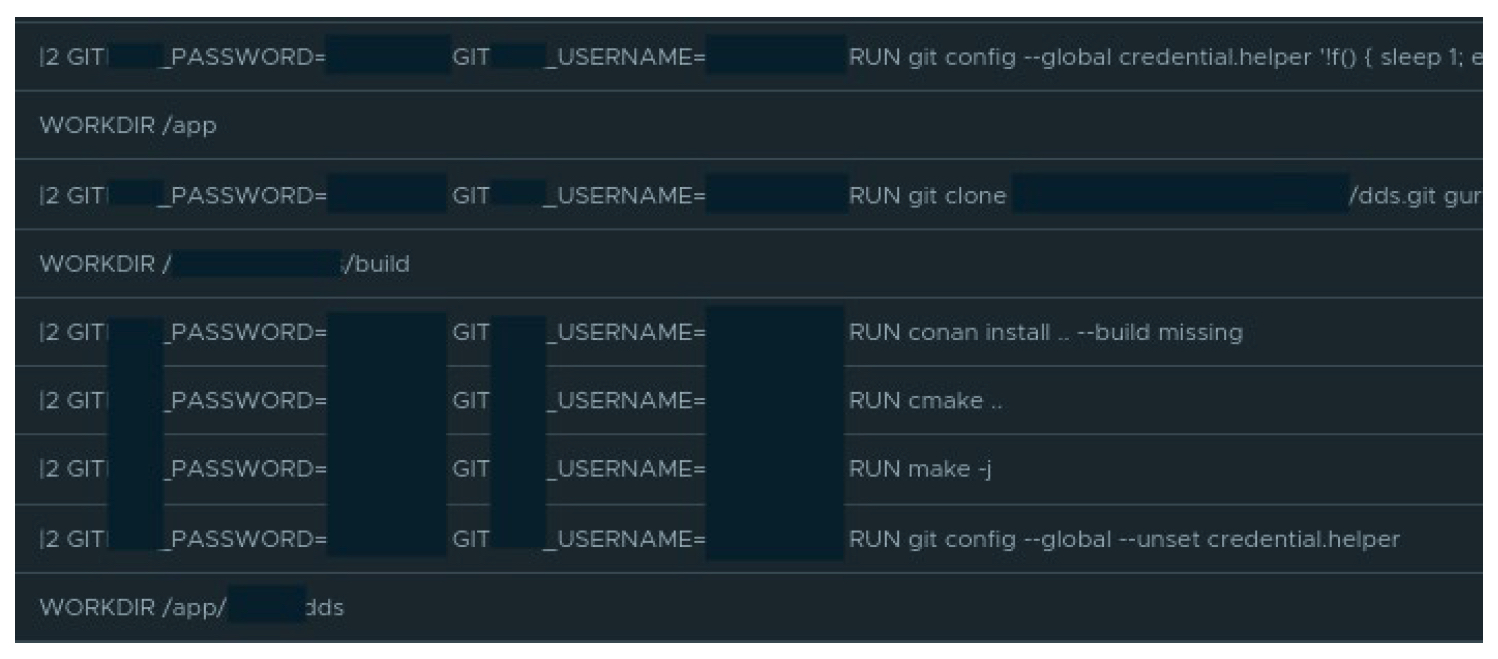Click _USERNAME= label in the cmake row
This screenshot has width=1498, height=659.
[x=626, y=402]
